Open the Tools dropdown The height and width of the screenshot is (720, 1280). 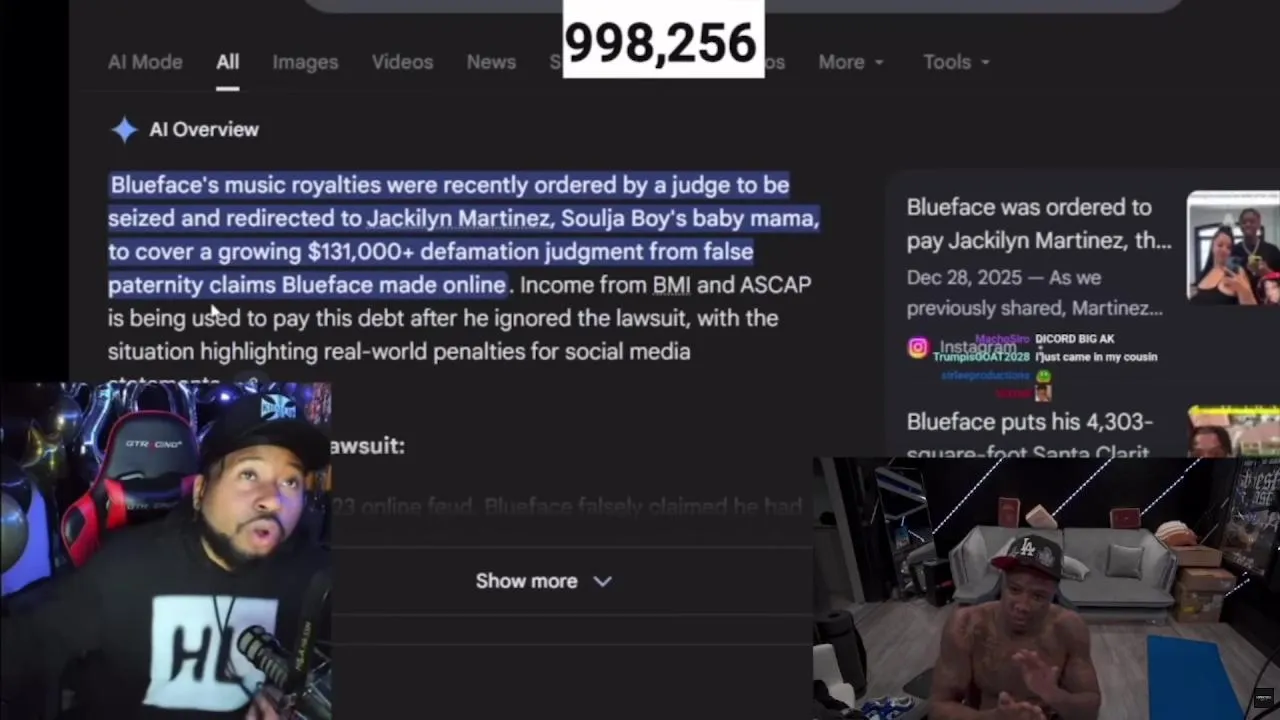956,62
